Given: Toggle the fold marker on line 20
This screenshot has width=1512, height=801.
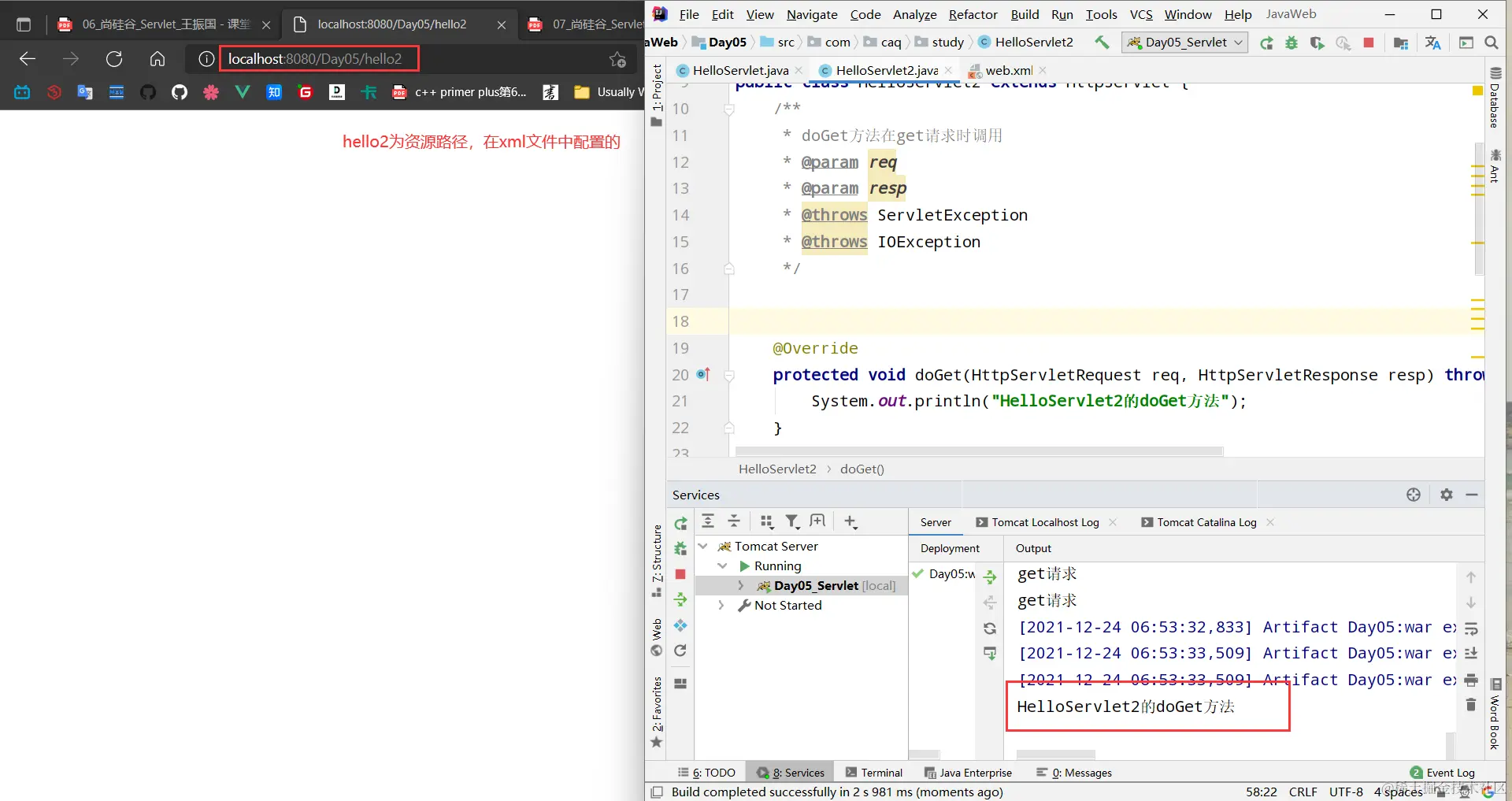Looking at the screenshot, I should point(729,375).
